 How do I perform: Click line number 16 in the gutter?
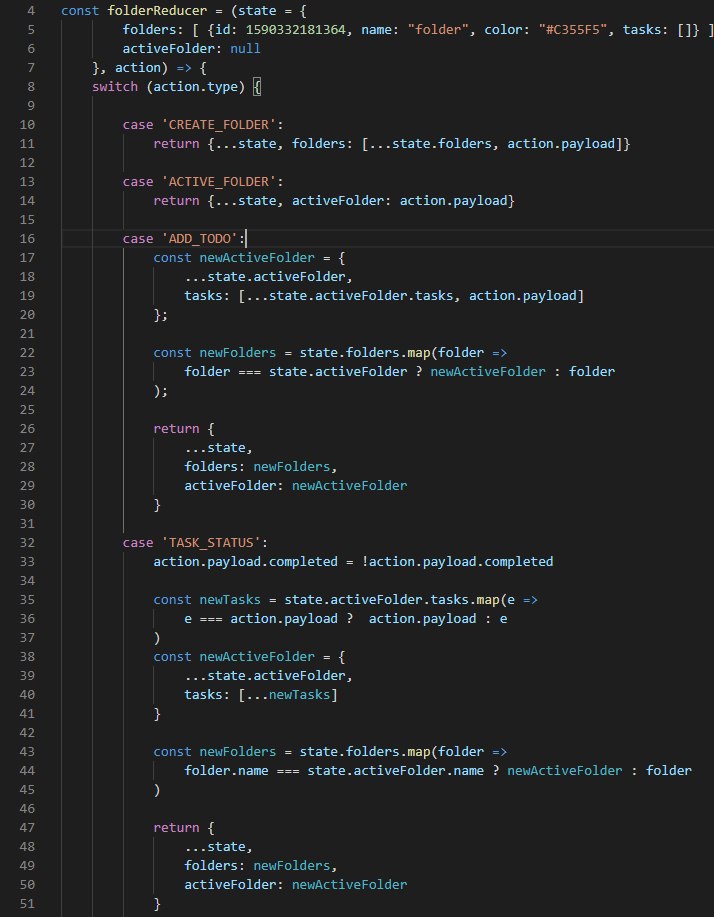27,239
